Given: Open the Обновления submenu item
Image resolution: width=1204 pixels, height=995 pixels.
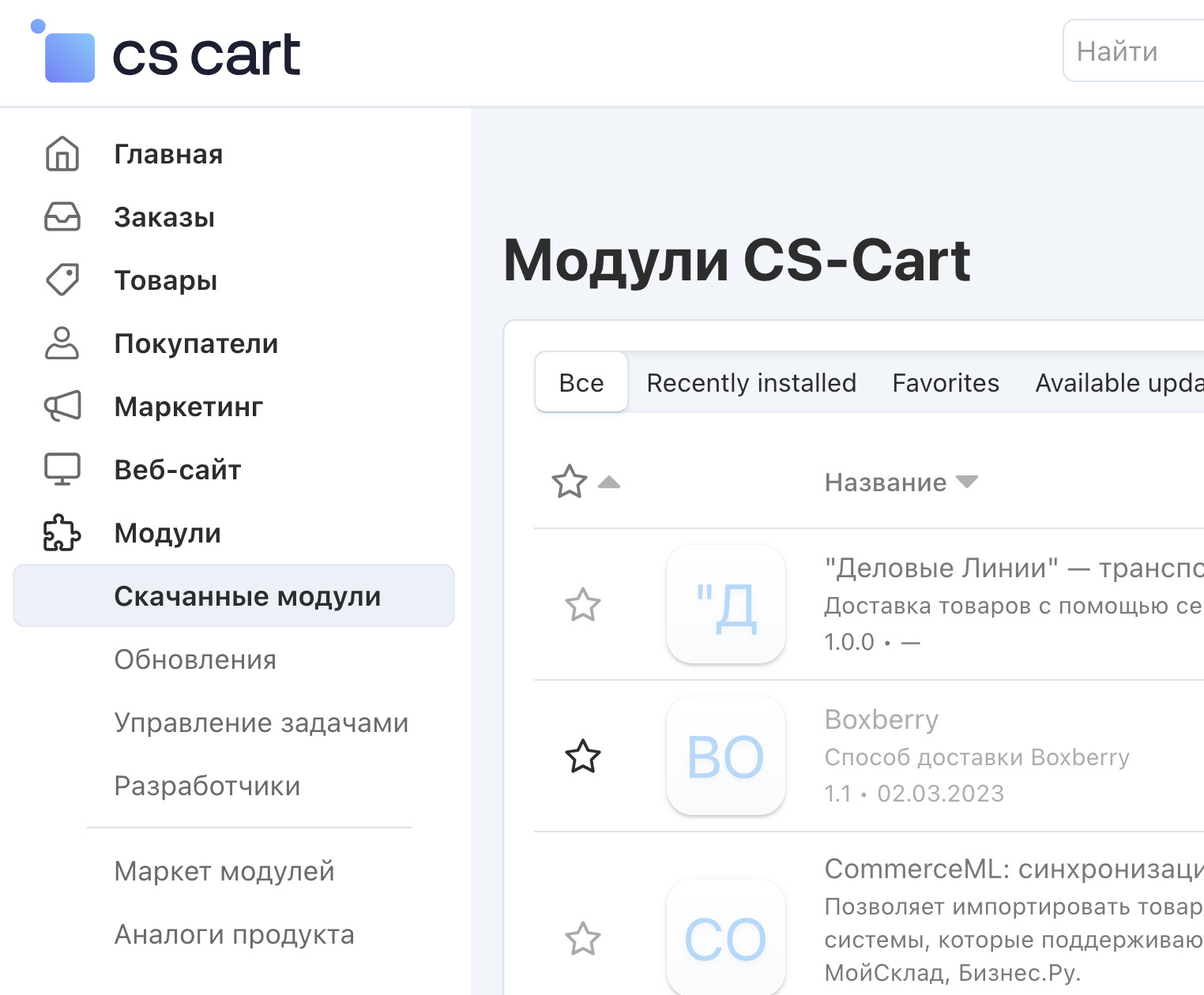Looking at the screenshot, I should click(195, 659).
